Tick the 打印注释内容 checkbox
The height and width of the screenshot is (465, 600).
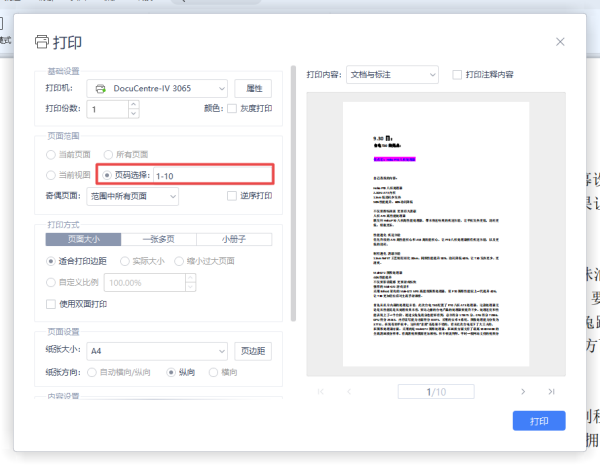point(457,75)
